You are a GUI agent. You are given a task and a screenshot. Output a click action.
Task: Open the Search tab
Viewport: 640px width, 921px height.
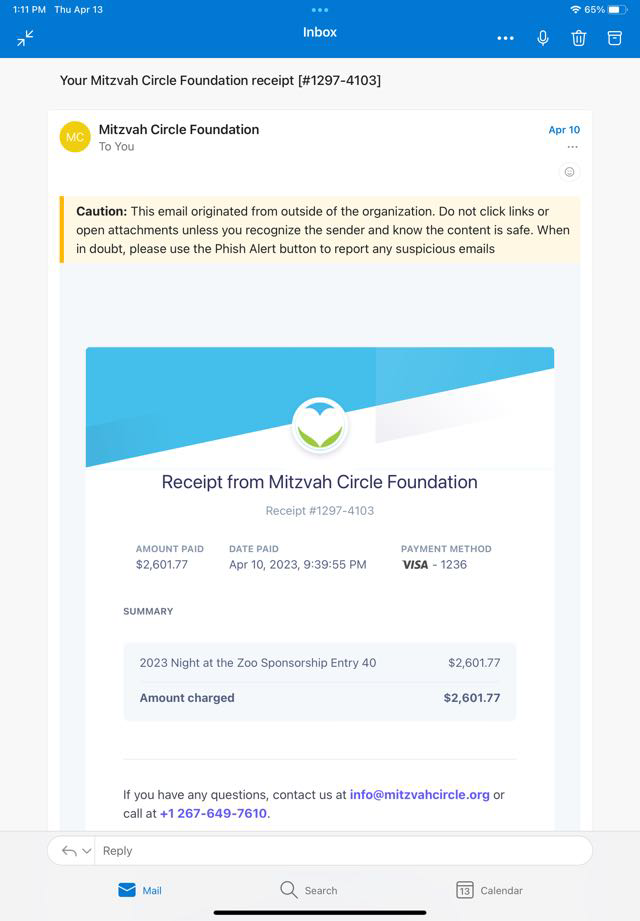pos(308,890)
